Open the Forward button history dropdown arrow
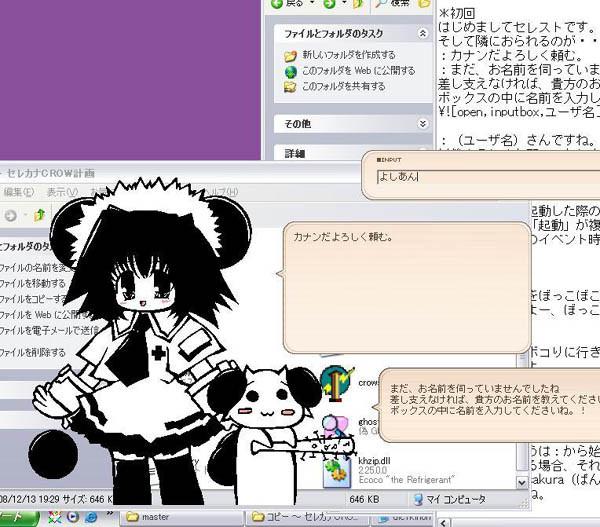Viewport: 600px width, 527px height. [344, 3]
